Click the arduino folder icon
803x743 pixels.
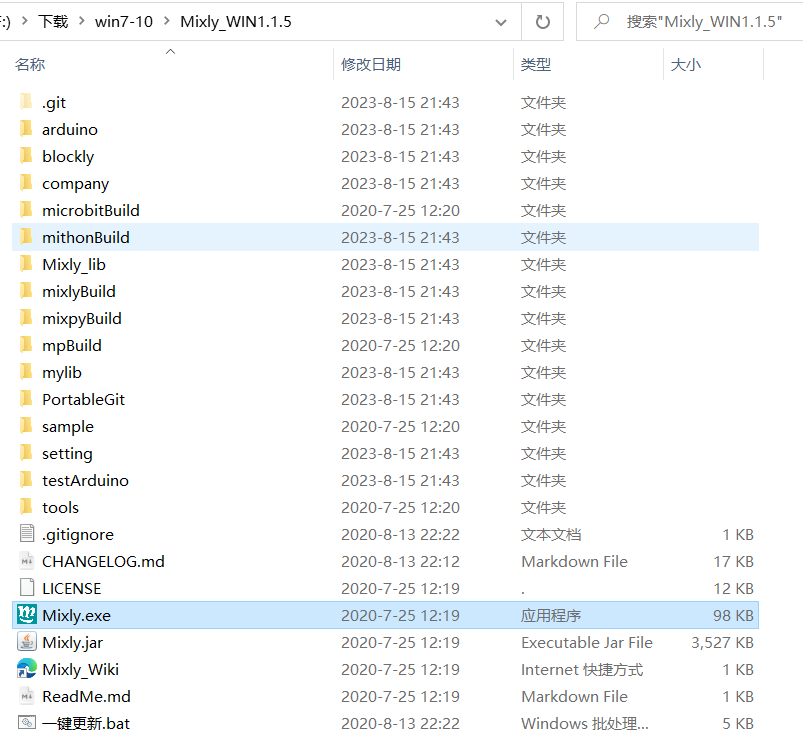(x=26, y=129)
